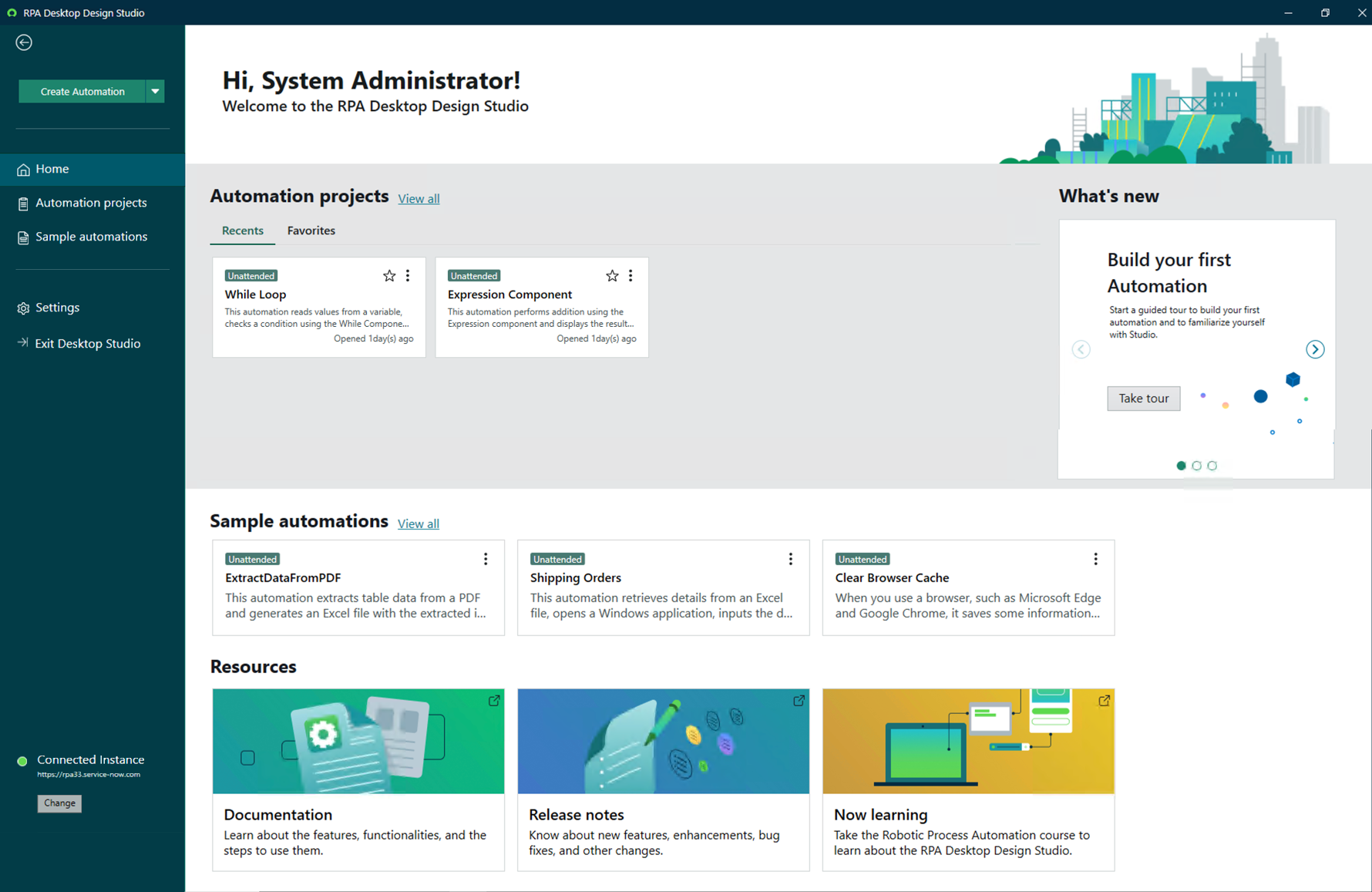
Task: Click View all next to Automation projects
Action: pos(419,199)
